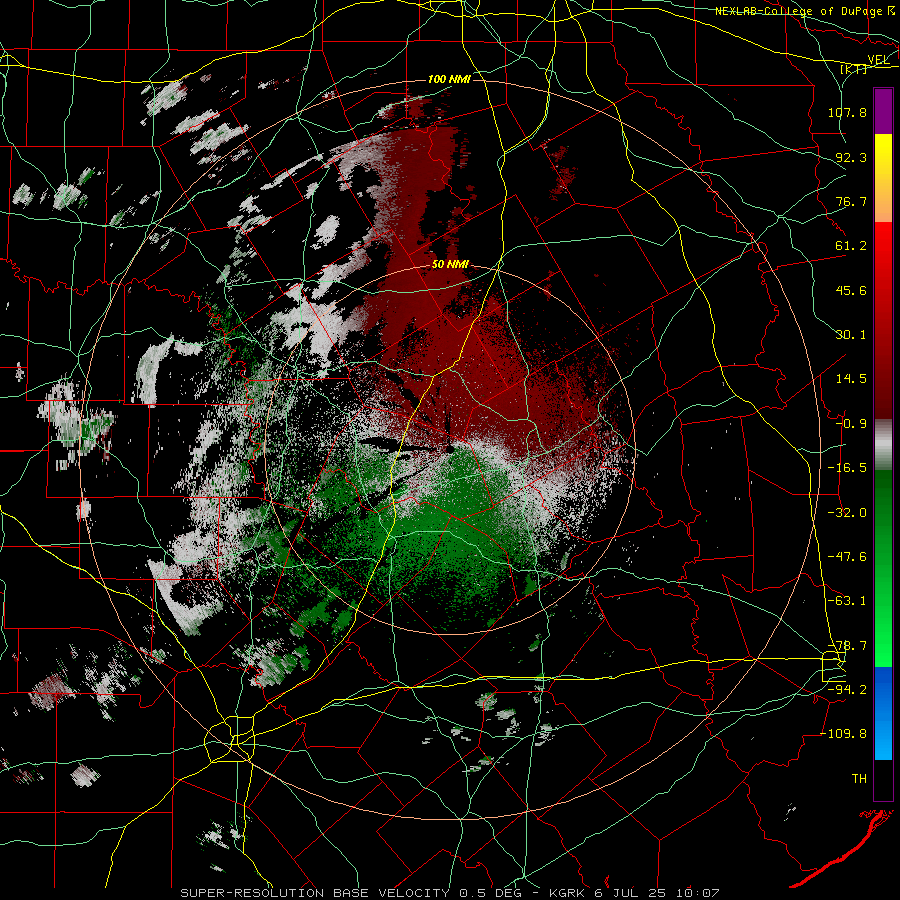The height and width of the screenshot is (900, 900).
Task: Select the -47.6 legend value
Action: click(x=847, y=556)
